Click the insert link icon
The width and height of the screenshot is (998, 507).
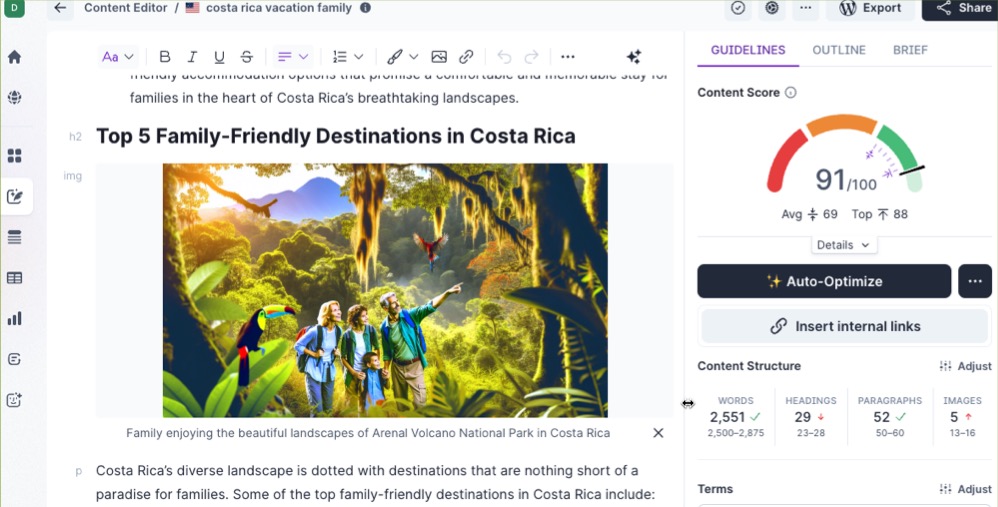(x=466, y=57)
